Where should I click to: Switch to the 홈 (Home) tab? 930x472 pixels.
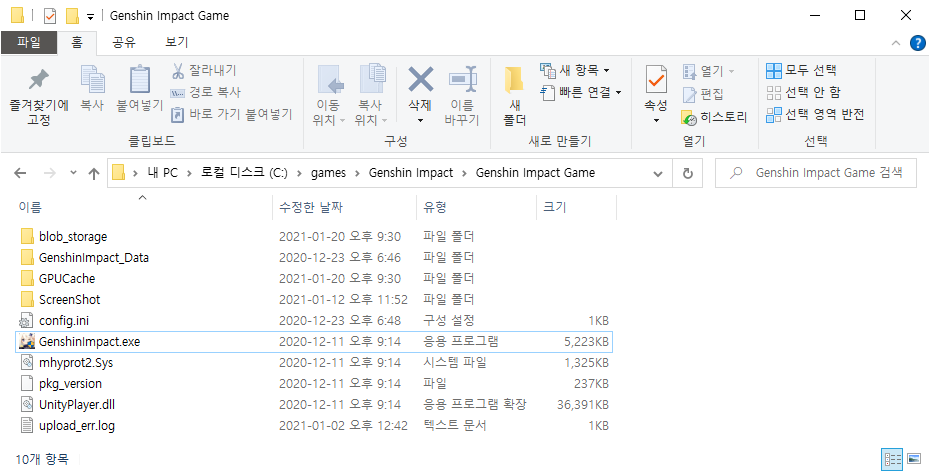coord(77,42)
